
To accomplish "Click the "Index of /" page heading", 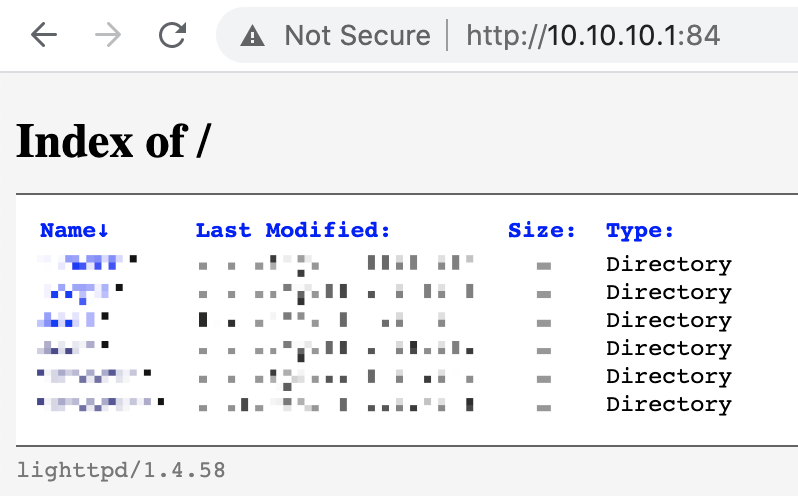I will pyautogui.click(x=113, y=141).
